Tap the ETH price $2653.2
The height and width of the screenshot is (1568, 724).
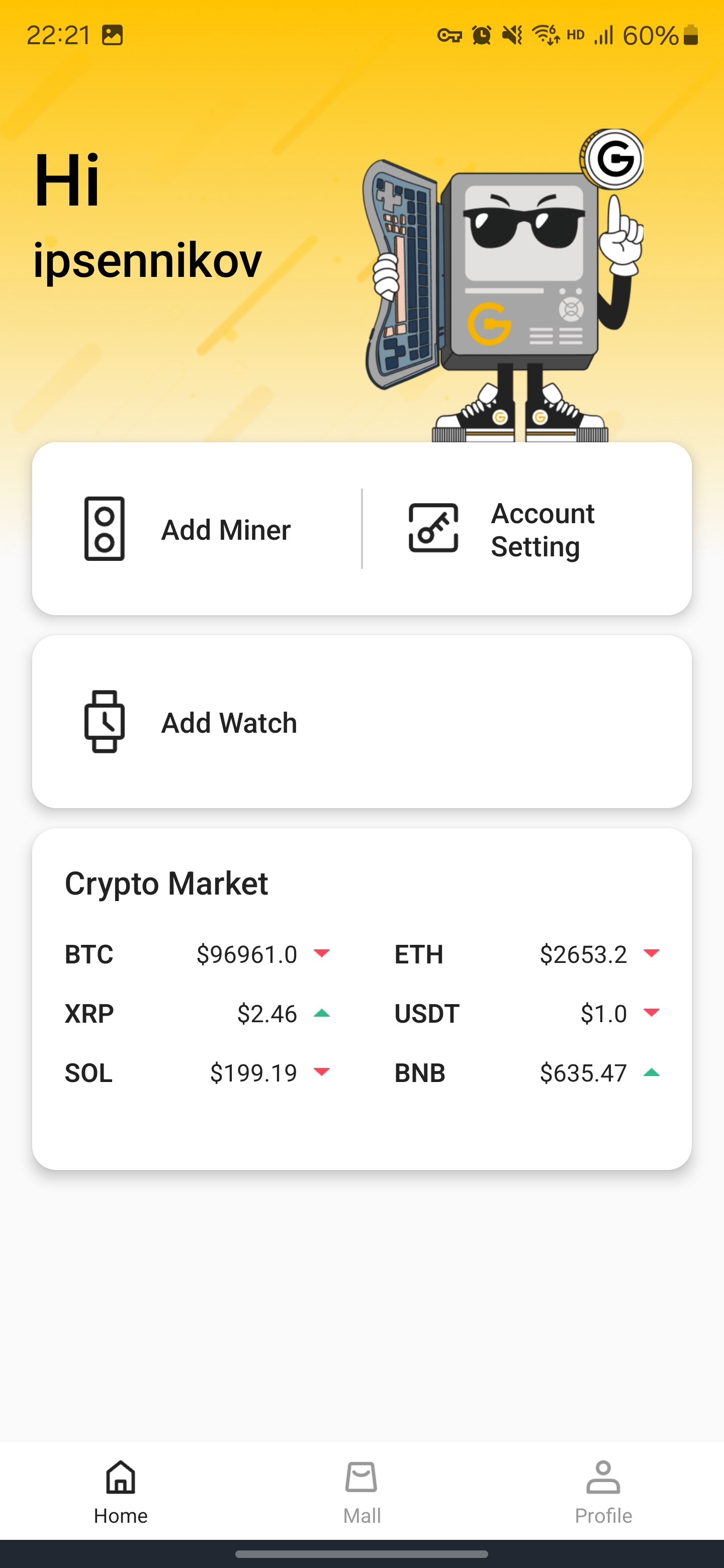click(583, 954)
